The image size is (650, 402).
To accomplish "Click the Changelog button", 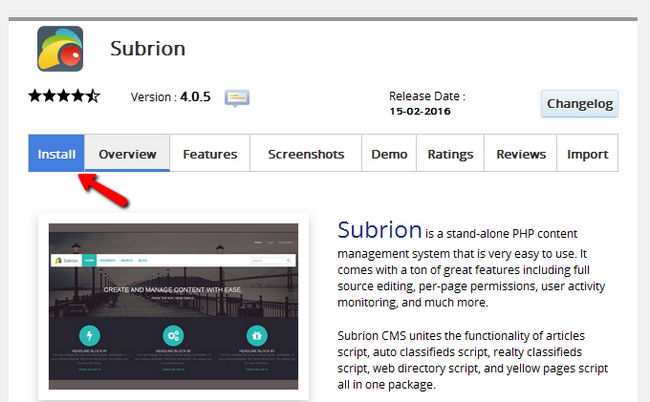I will click(580, 104).
